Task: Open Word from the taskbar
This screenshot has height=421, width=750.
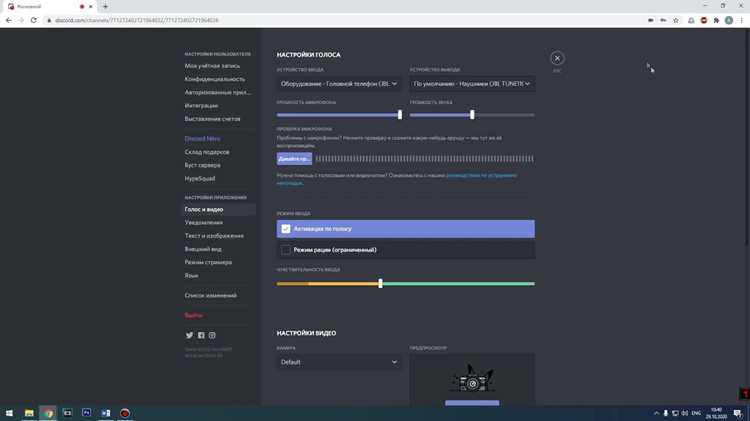Action: click(x=106, y=413)
